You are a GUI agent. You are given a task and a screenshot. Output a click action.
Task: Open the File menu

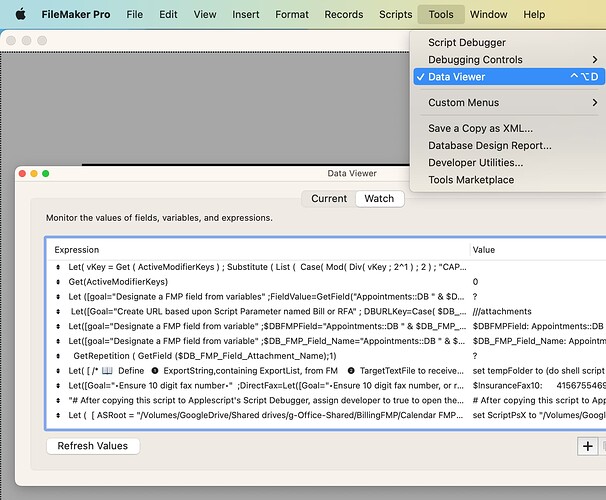(134, 15)
